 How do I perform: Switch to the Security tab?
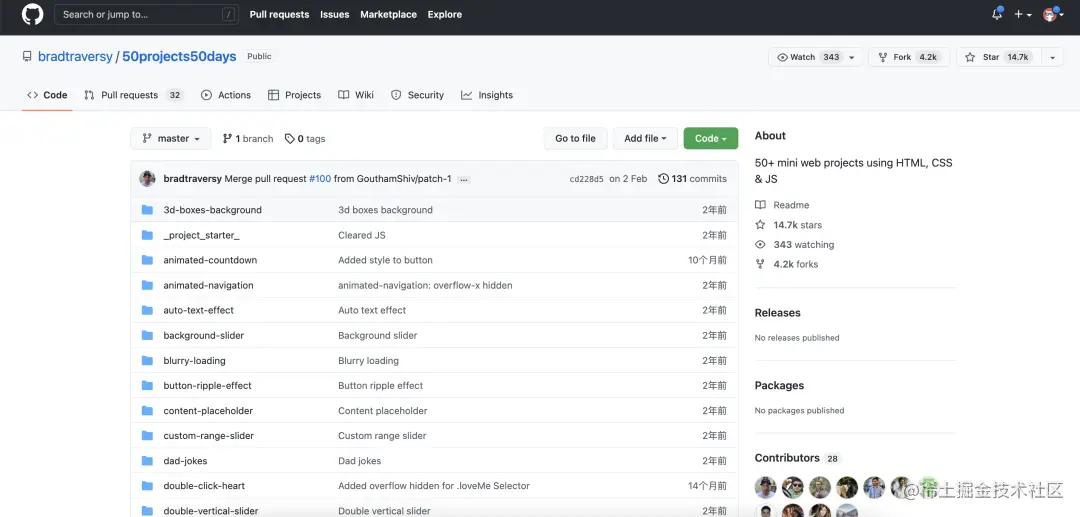tap(417, 95)
